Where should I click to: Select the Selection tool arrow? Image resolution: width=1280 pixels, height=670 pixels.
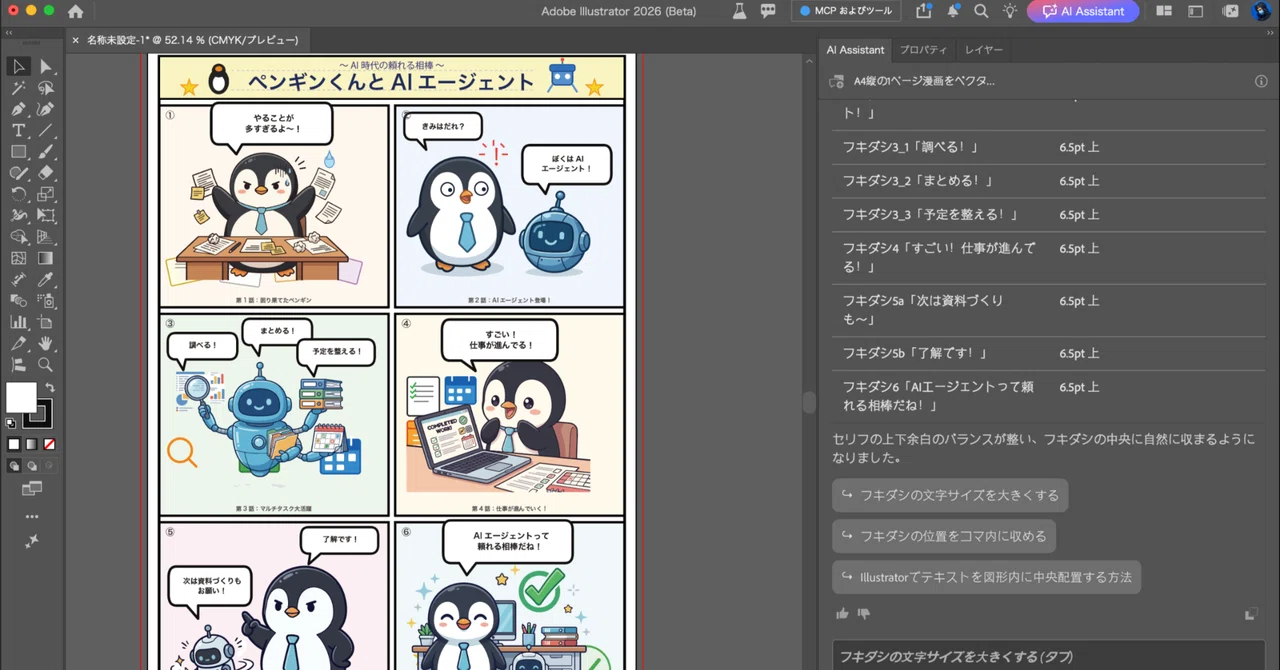coord(18,66)
